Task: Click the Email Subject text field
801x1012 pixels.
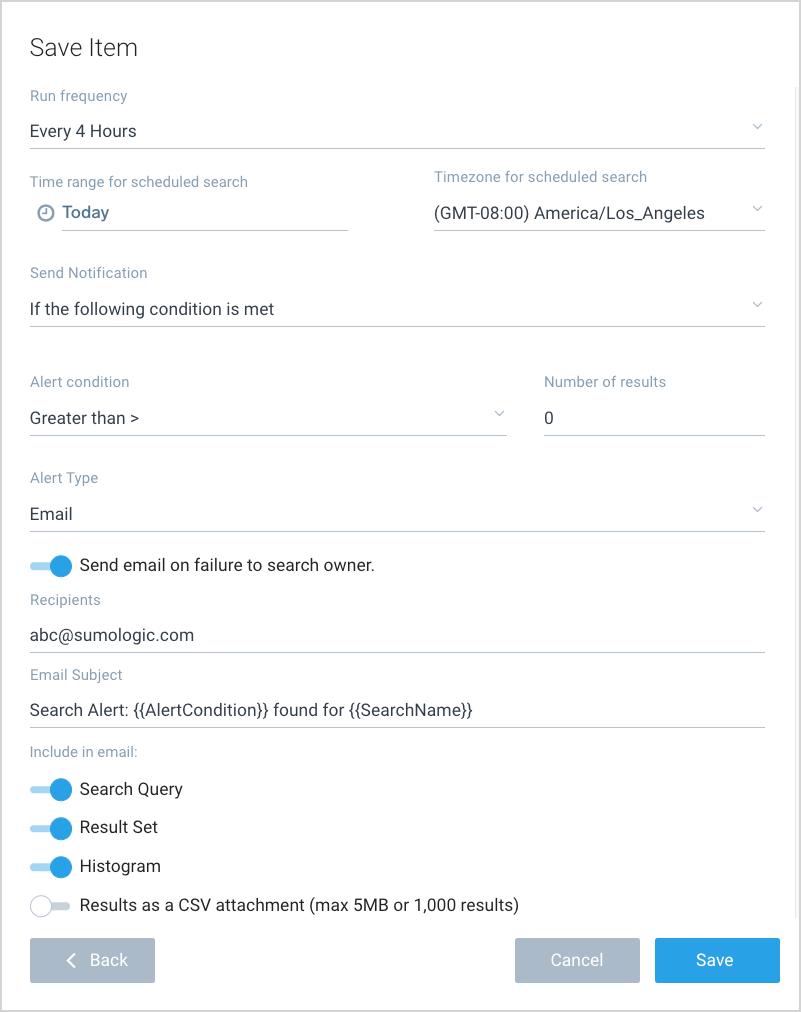Action: click(397, 711)
